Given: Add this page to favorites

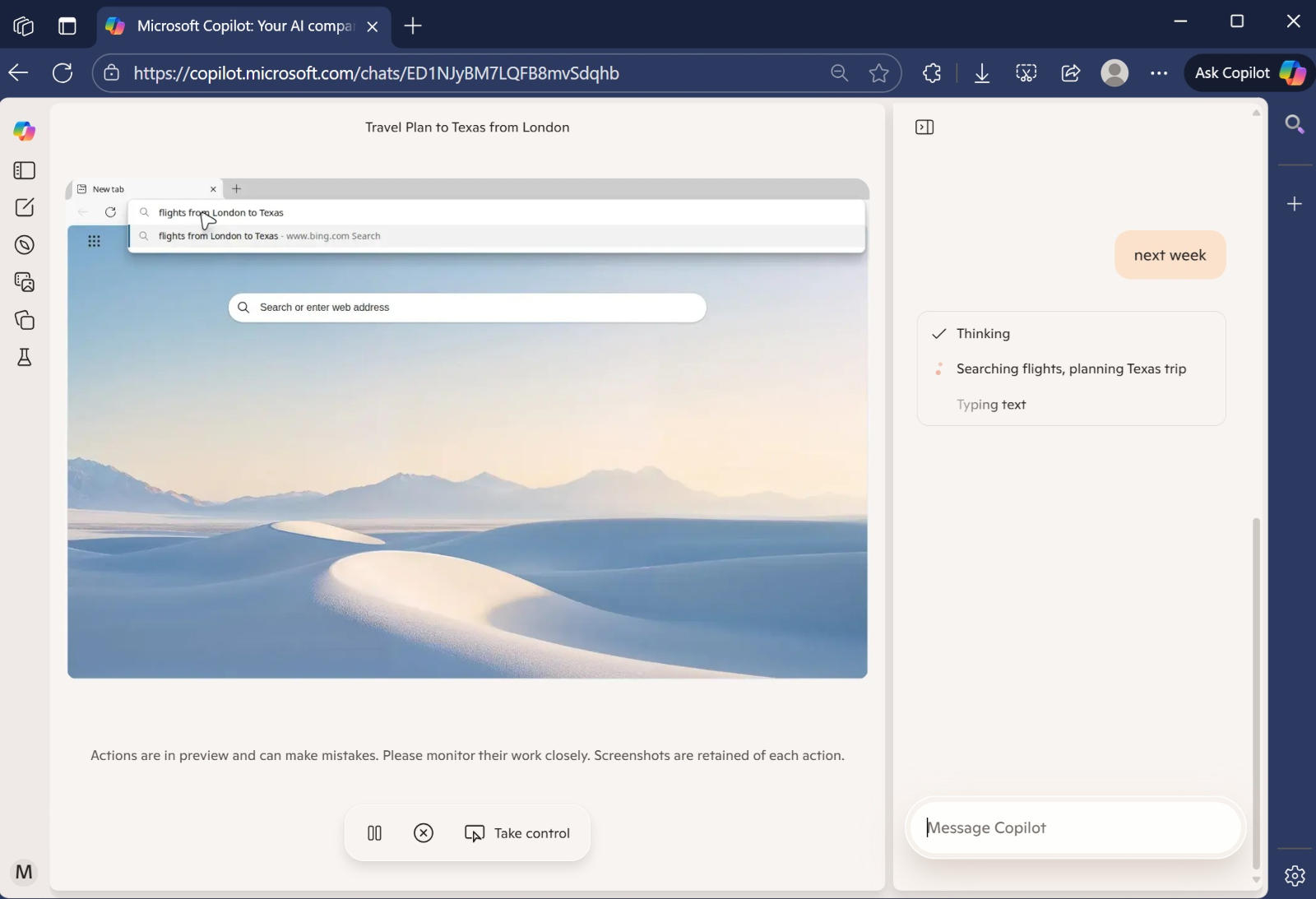Looking at the screenshot, I should [x=878, y=73].
